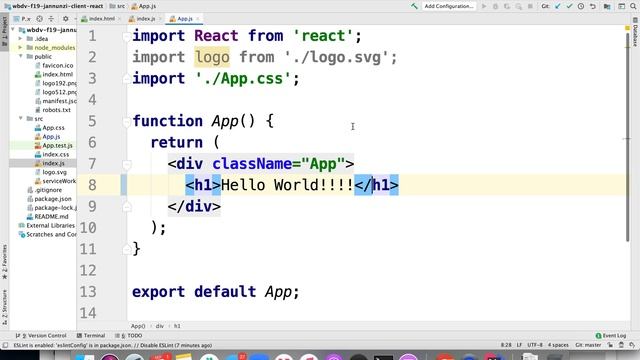Click the src breadcrumb in navigation bar
The width and height of the screenshot is (640, 360).
click(118, 6)
